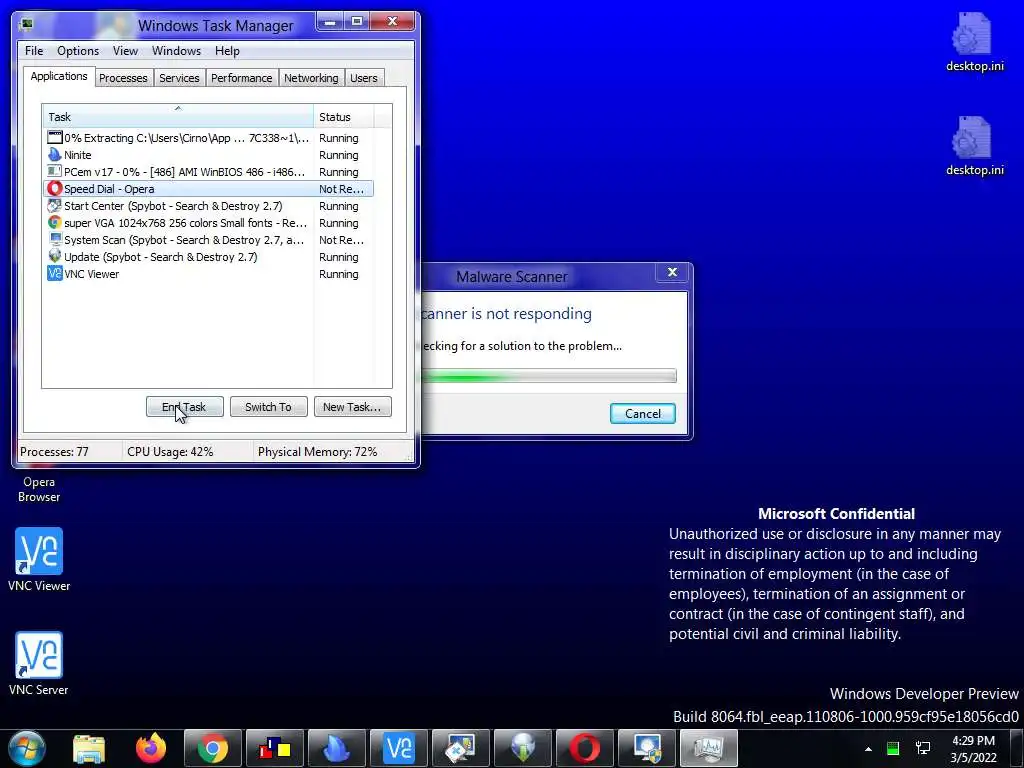Select the VNC Viewer desktop shortcut
Viewport: 1024px width, 768px height.
point(39,560)
